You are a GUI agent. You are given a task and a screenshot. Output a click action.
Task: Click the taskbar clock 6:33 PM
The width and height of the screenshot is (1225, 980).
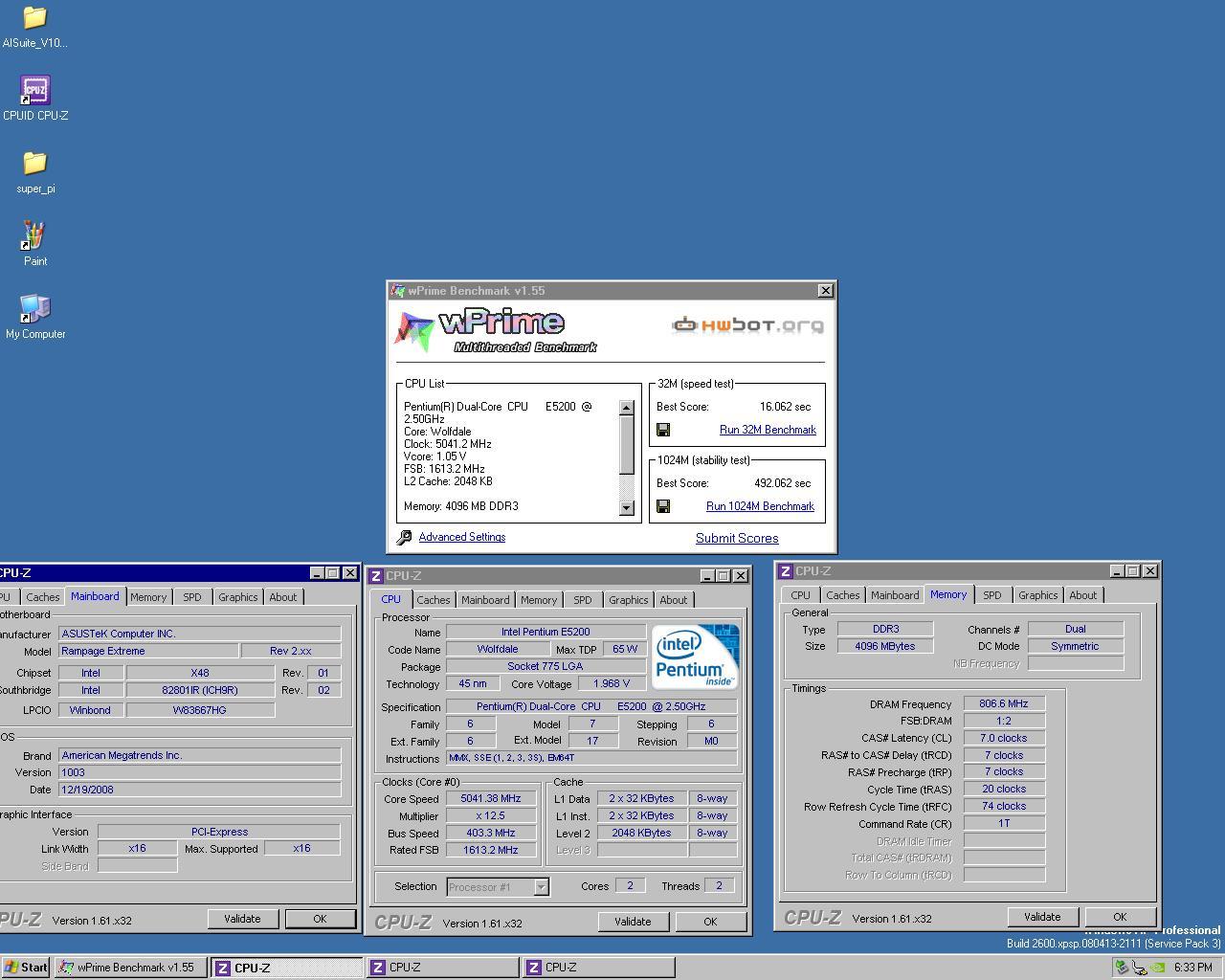(x=1193, y=968)
